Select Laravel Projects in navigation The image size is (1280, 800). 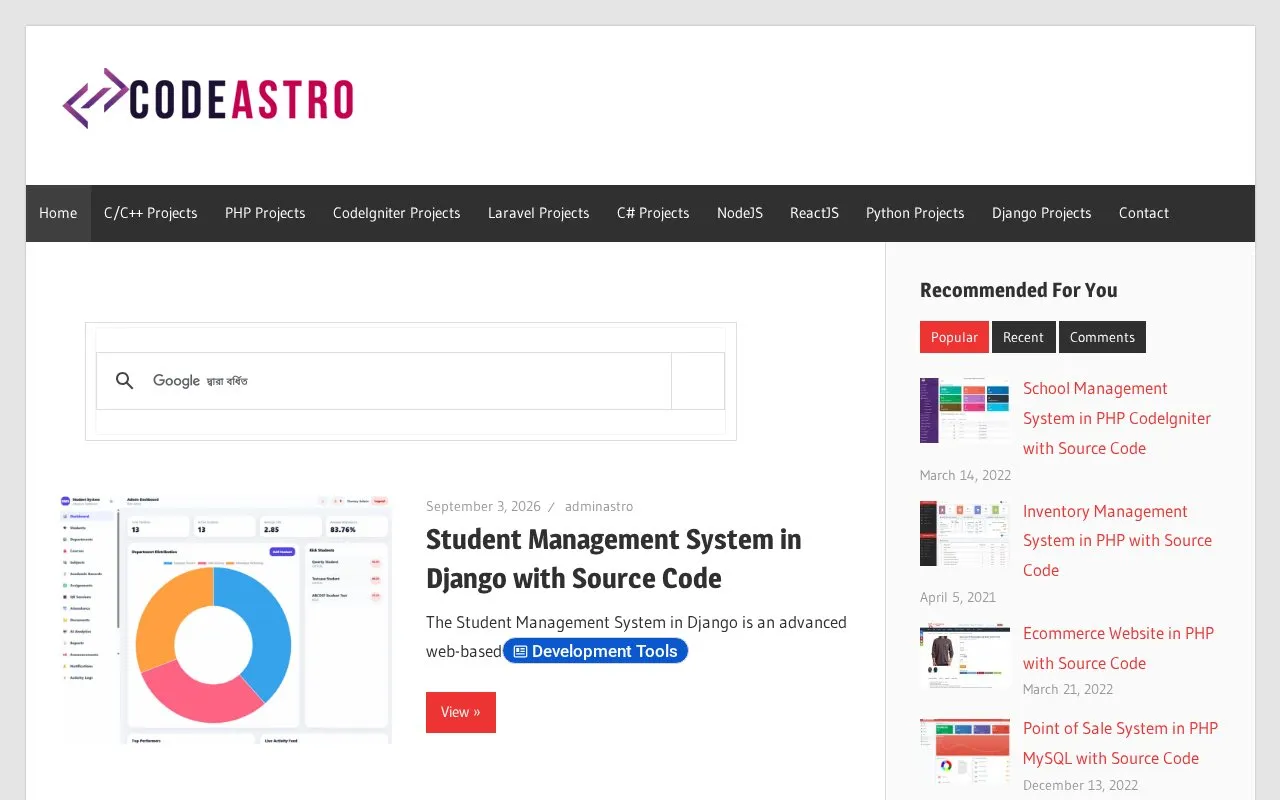539,213
